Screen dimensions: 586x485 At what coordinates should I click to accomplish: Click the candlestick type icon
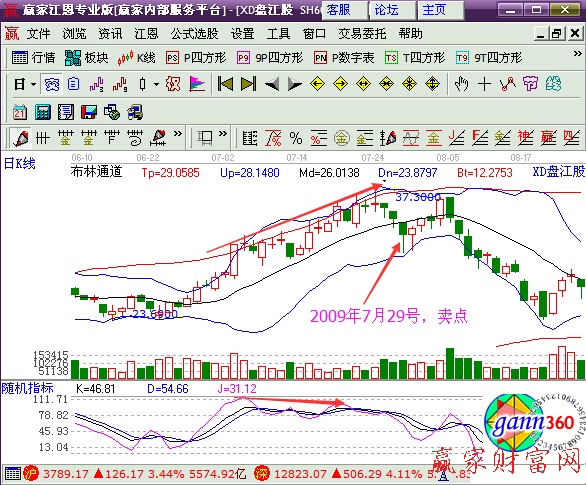[x=142, y=84]
